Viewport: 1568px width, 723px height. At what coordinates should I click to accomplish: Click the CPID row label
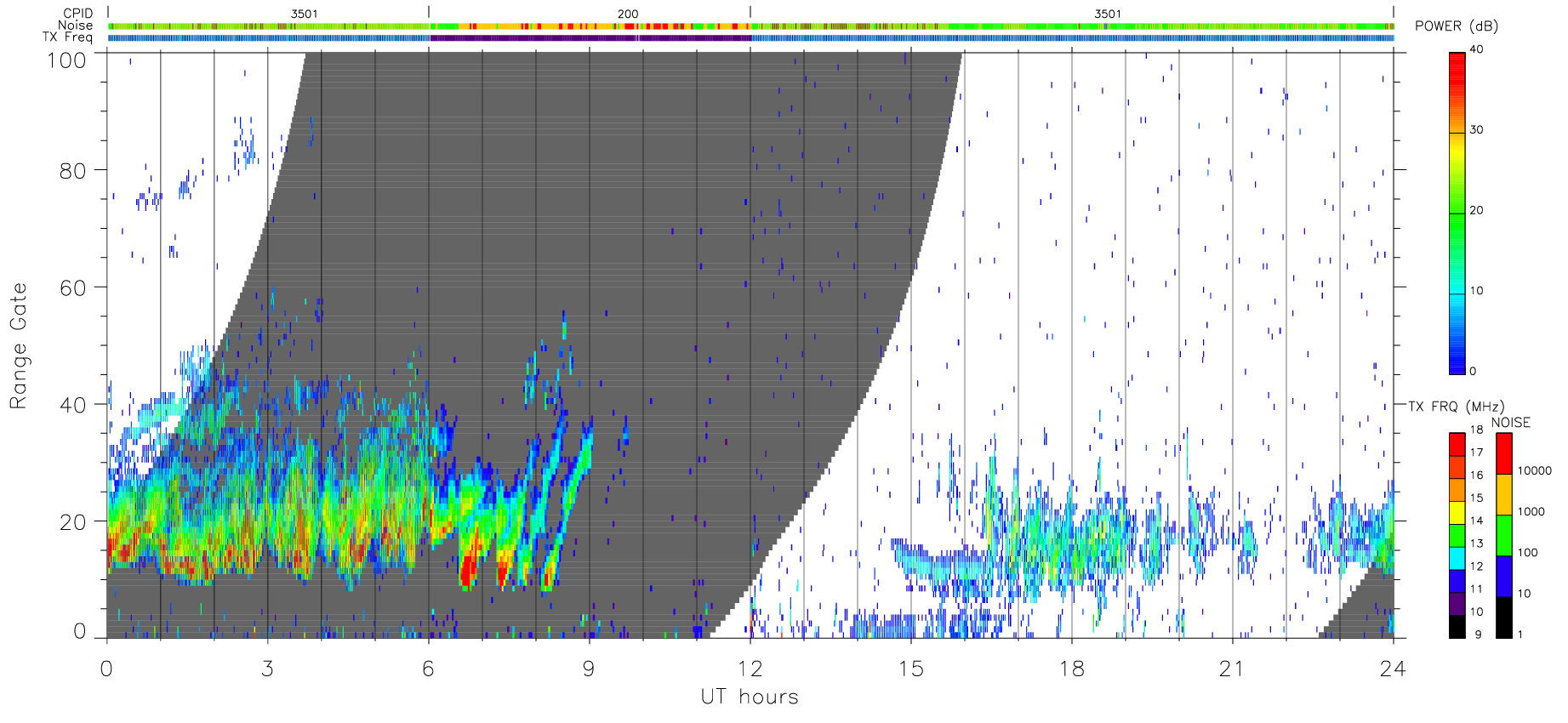pos(78,14)
